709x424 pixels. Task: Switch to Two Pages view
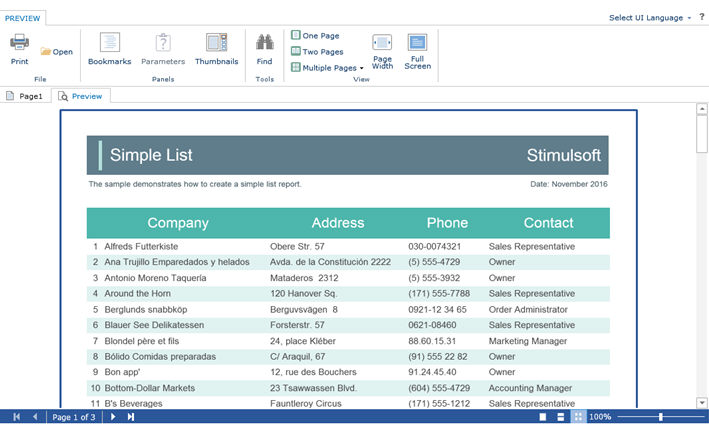coord(317,52)
